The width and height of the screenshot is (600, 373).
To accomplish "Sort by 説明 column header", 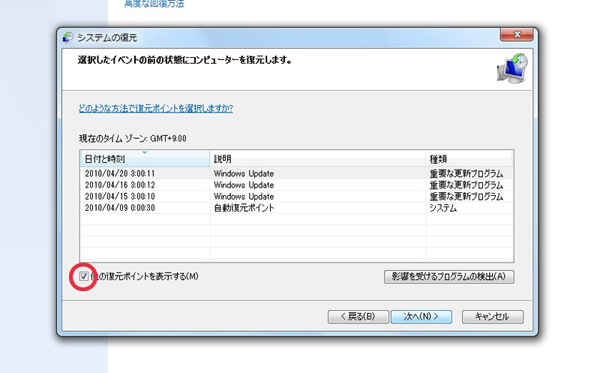I will (x=318, y=159).
